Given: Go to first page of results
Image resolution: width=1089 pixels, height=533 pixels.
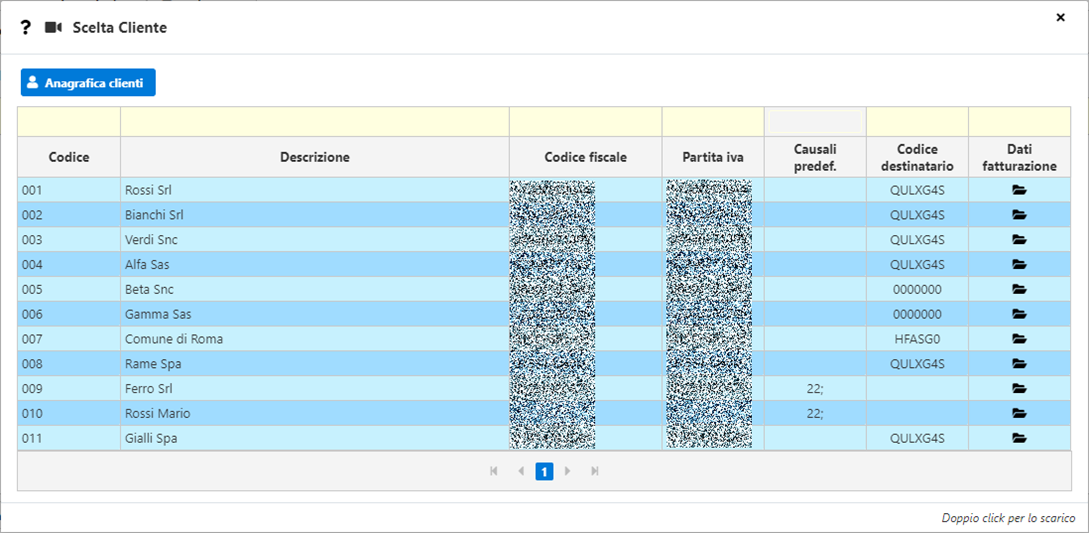Looking at the screenshot, I should point(494,471).
